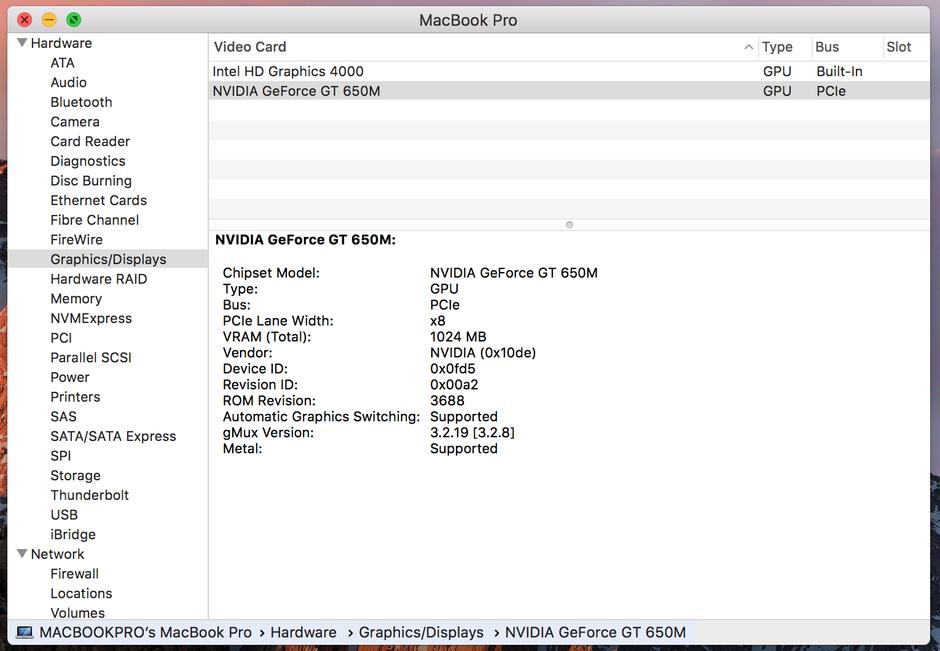The width and height of the screenshot is (940, 651).
Task: Open the SPI category
Action: tap(61, 456)
